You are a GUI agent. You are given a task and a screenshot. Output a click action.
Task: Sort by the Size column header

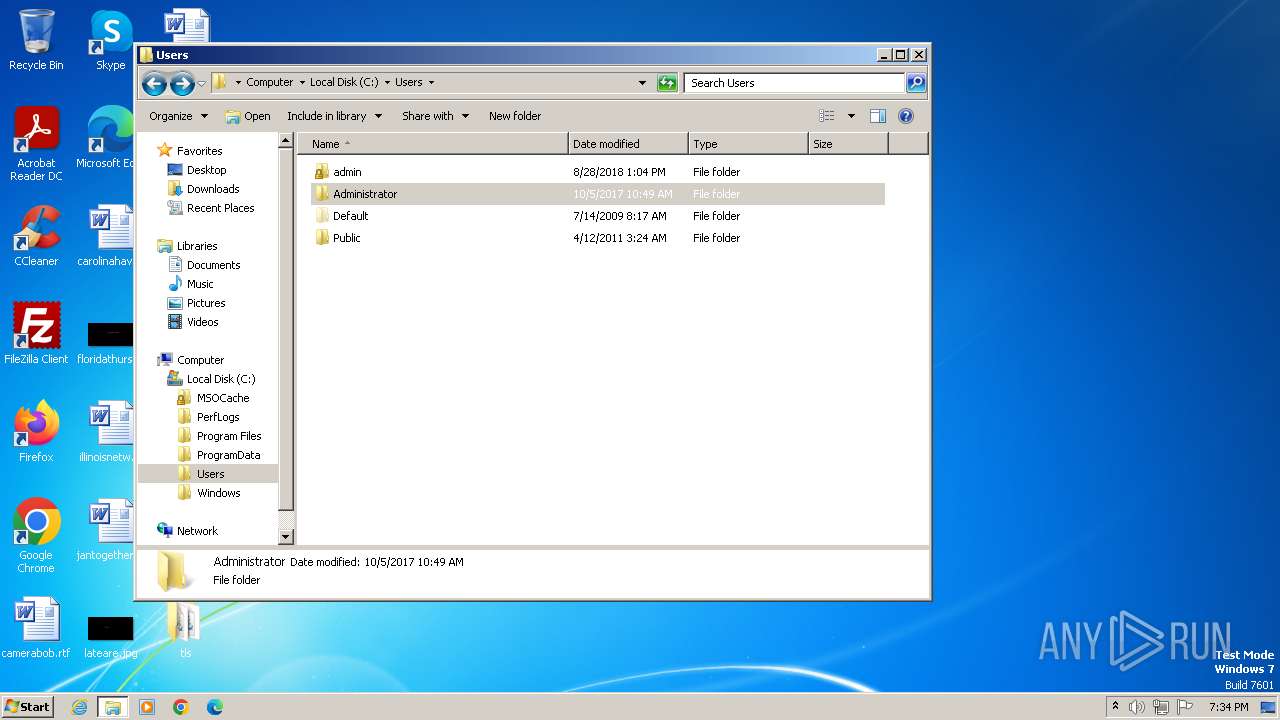click(848, 144)
